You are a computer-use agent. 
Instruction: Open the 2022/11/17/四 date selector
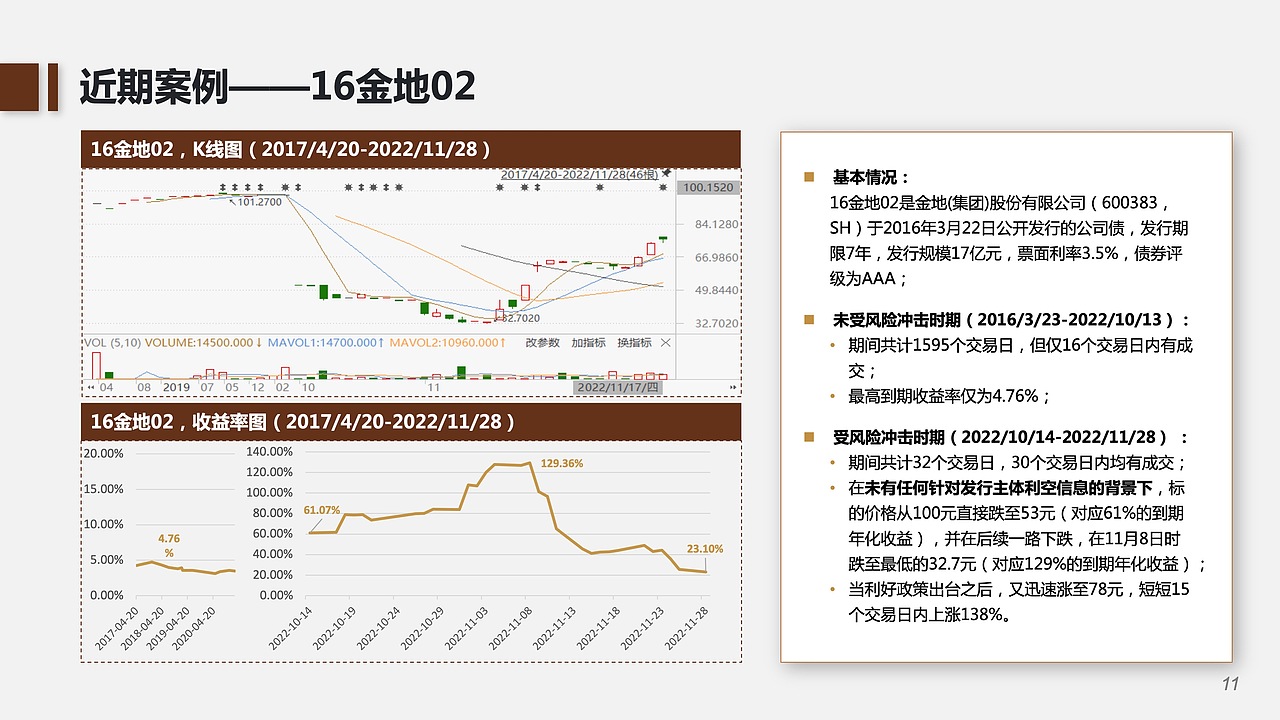pos(620,386)
